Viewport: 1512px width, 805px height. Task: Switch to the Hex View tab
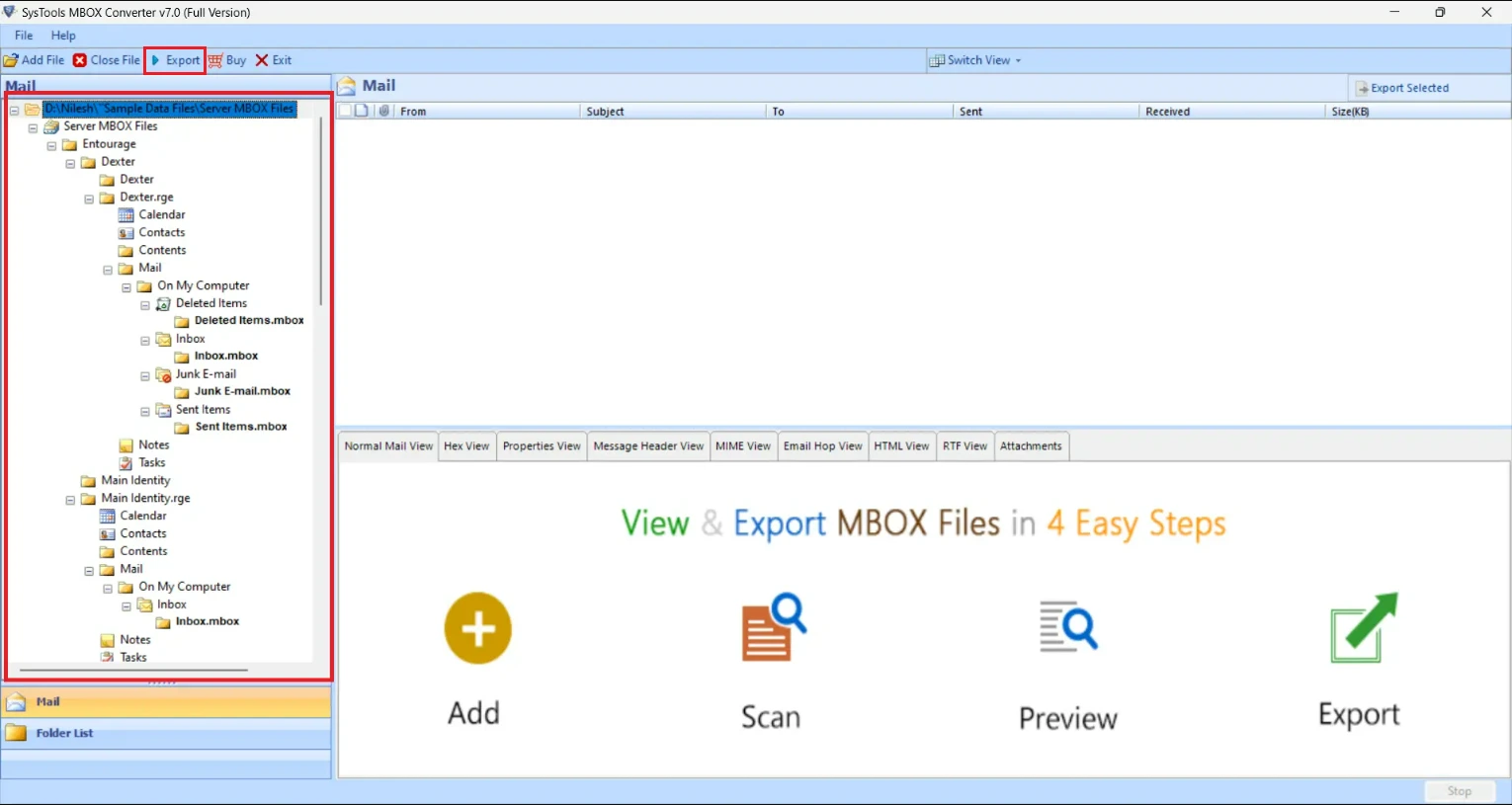(466, 446)
